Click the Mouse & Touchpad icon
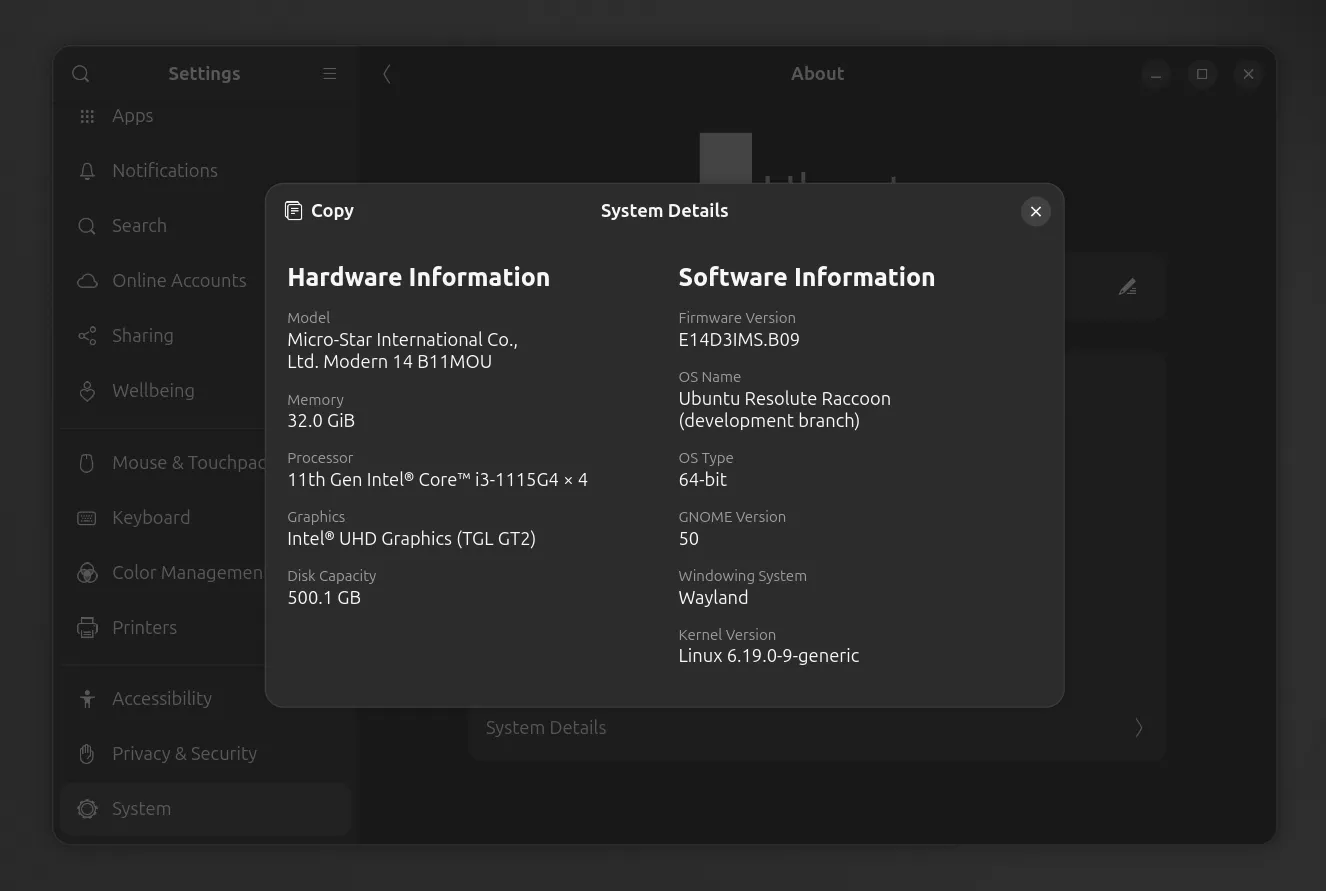This screenshot has height=891, width=1326. pos(87,463)
